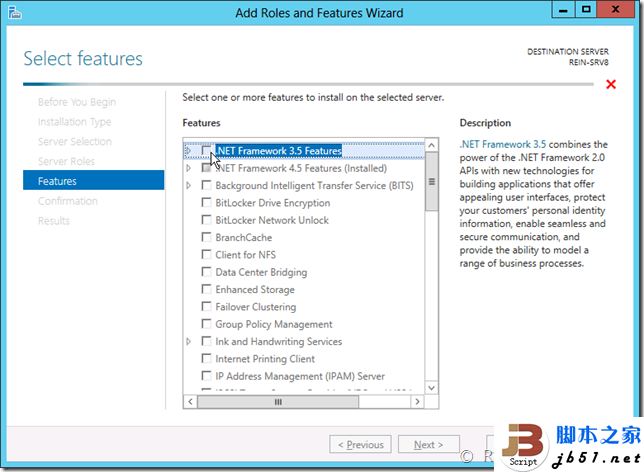Go to the Server Roles step
The image size is (644, 472).
[66, 161]
